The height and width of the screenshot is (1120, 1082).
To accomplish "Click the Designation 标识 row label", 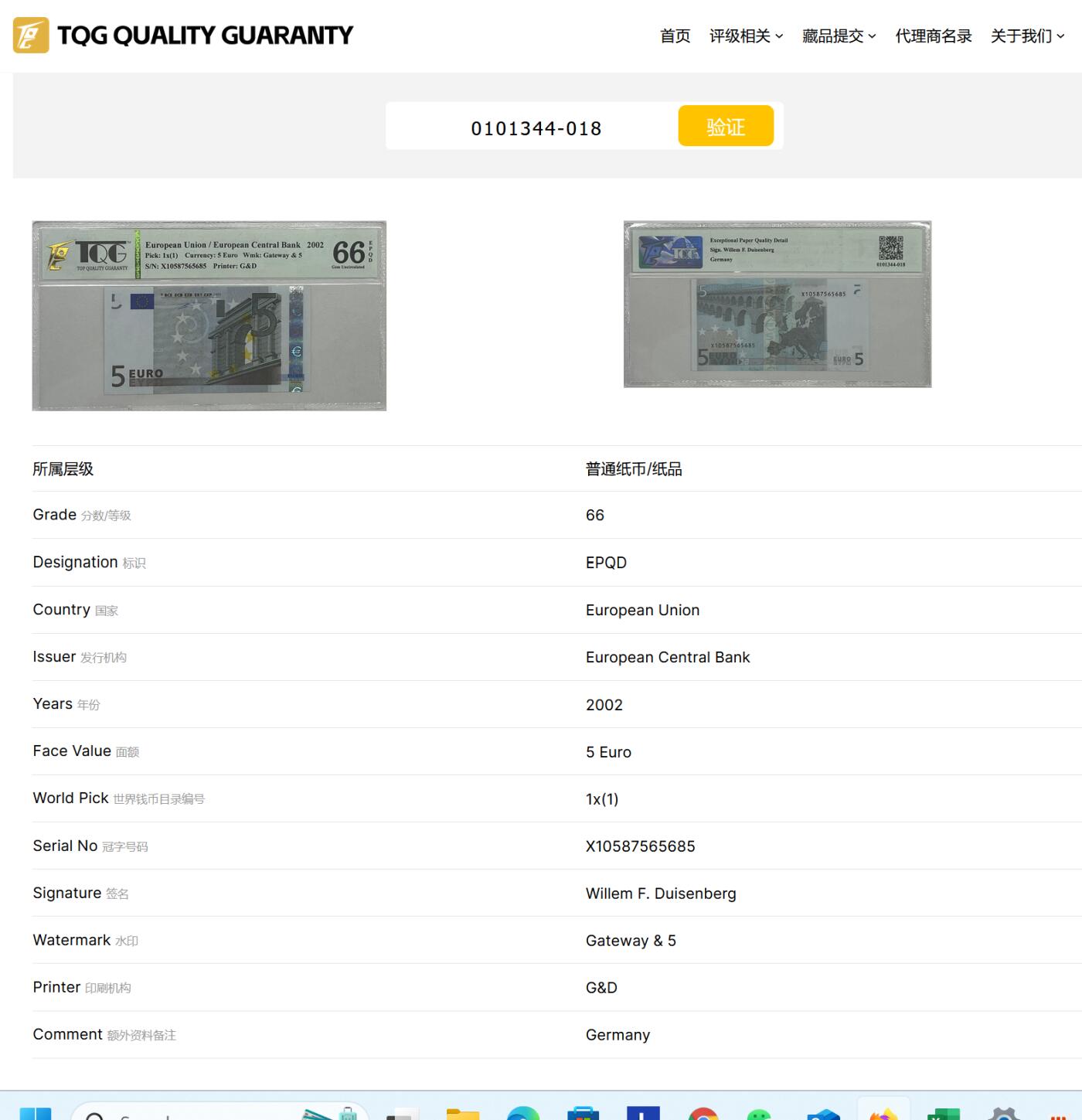I will pos(89,562).
